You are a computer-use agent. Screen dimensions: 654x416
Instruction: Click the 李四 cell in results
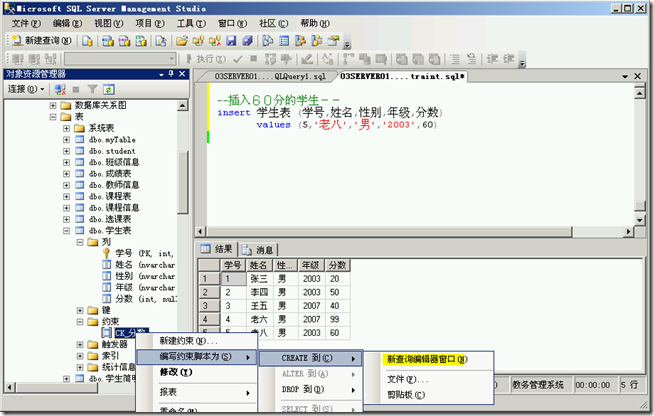(259, 292)
